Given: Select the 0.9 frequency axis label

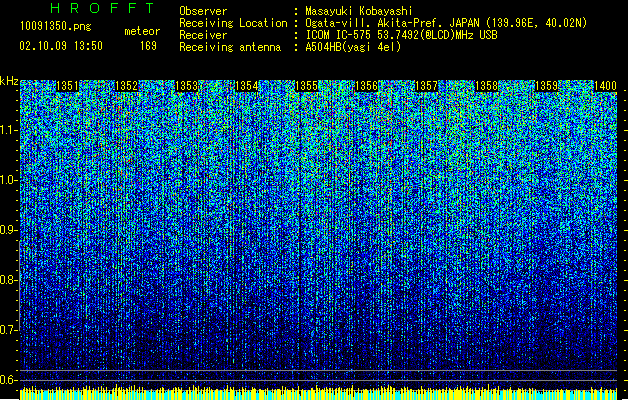Looking at the screenshot, I should [x=9, y=230].
